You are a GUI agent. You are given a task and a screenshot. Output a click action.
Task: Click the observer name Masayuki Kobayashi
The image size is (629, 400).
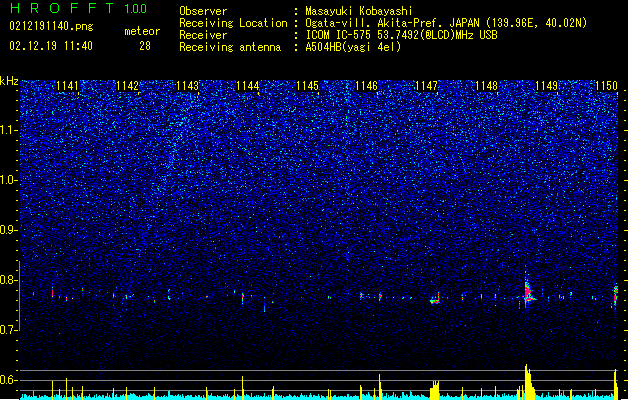(359, 11)
